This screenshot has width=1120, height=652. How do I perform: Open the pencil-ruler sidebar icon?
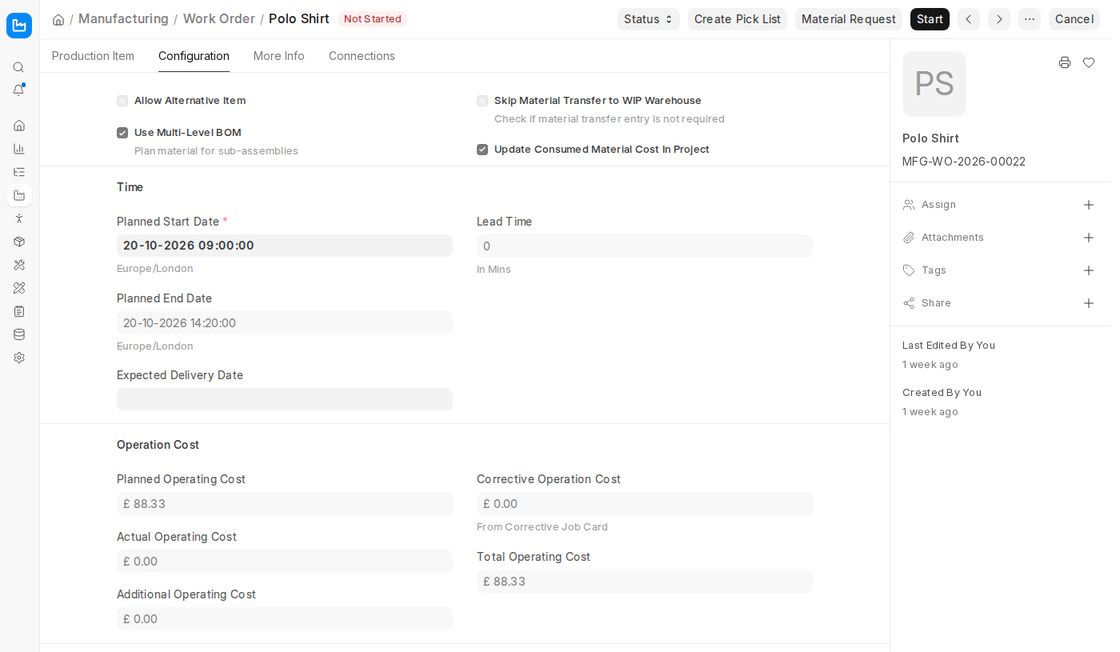point(19,288)
